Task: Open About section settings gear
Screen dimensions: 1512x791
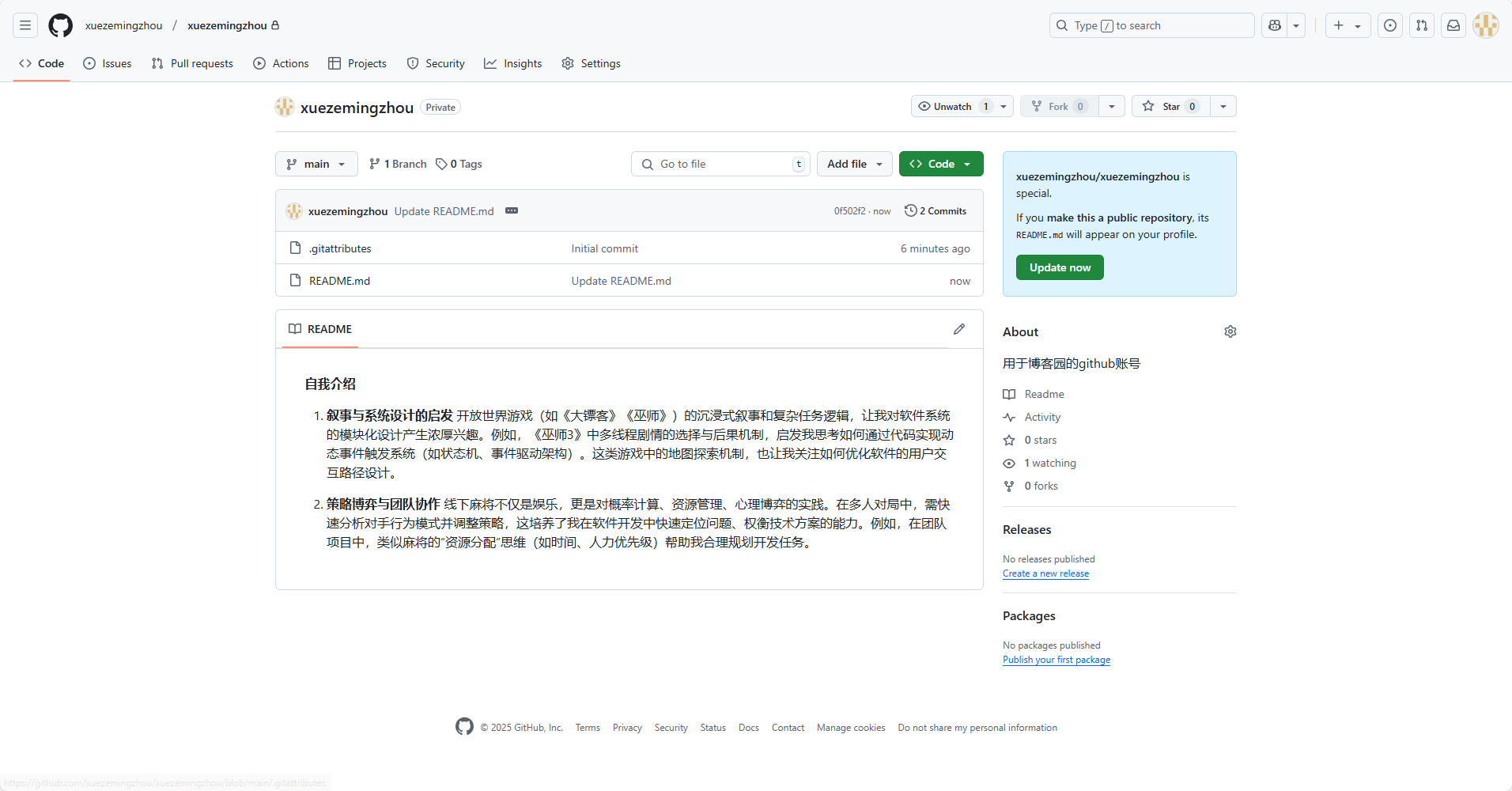Action: 1230,331
